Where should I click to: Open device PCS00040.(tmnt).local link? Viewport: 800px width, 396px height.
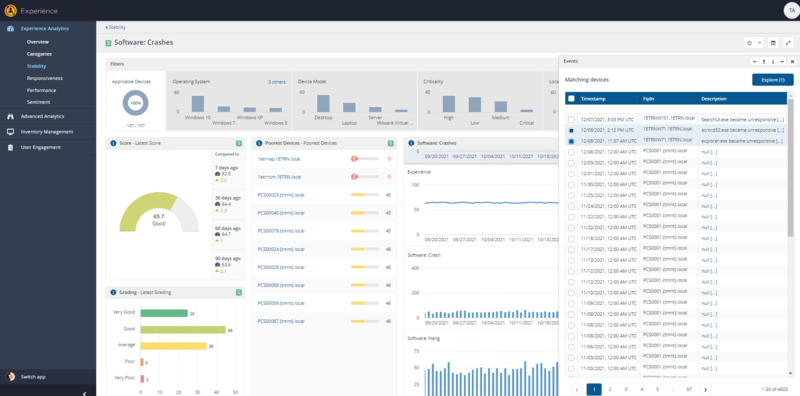pyautogui.click(x=281, y=213)
